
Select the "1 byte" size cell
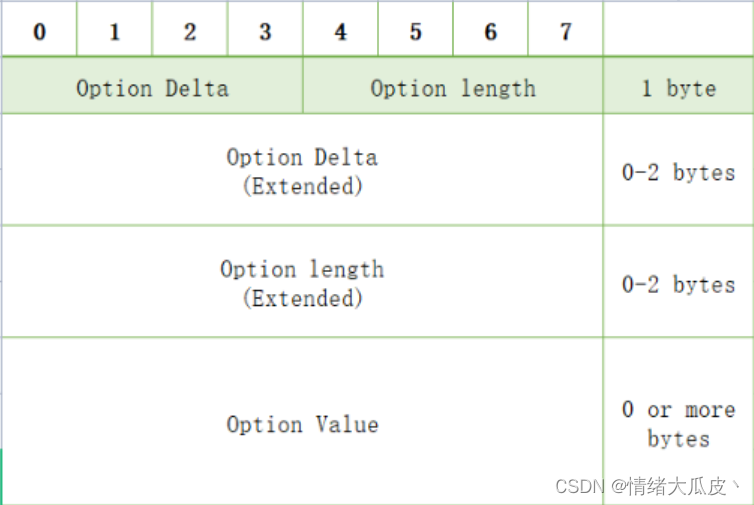coord(678,88)
